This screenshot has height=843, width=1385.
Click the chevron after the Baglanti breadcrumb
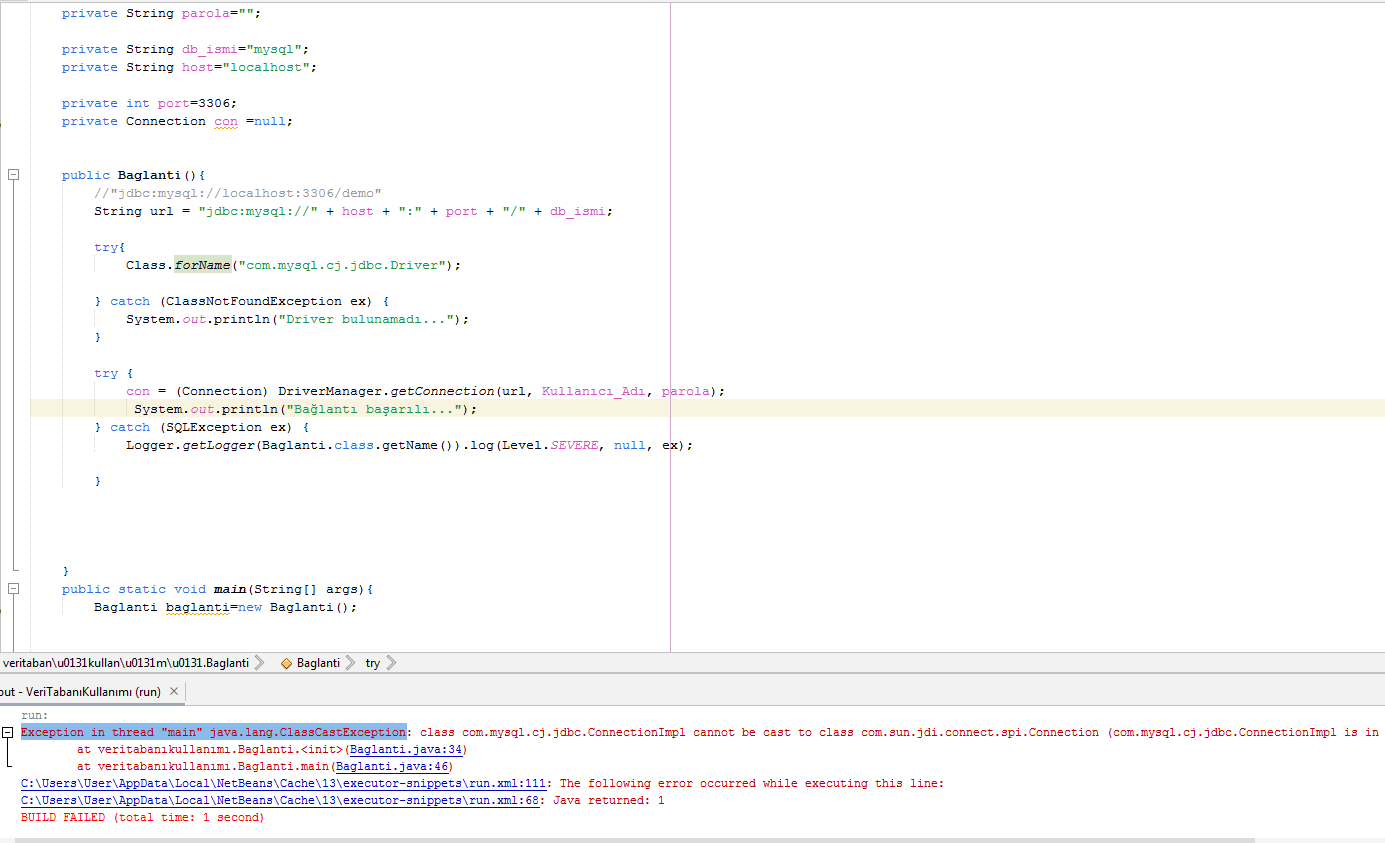point(351,662)
